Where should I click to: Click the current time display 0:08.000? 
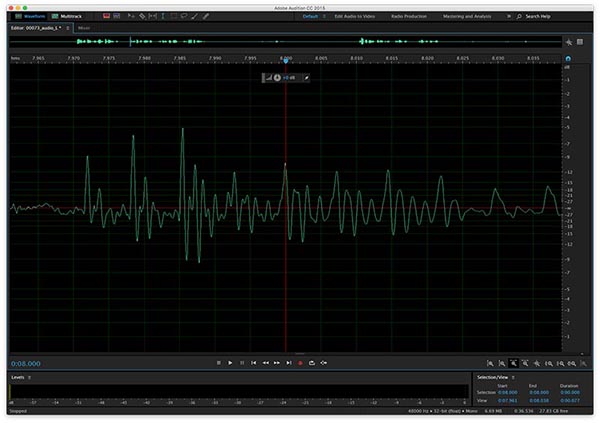pos(29,362)
